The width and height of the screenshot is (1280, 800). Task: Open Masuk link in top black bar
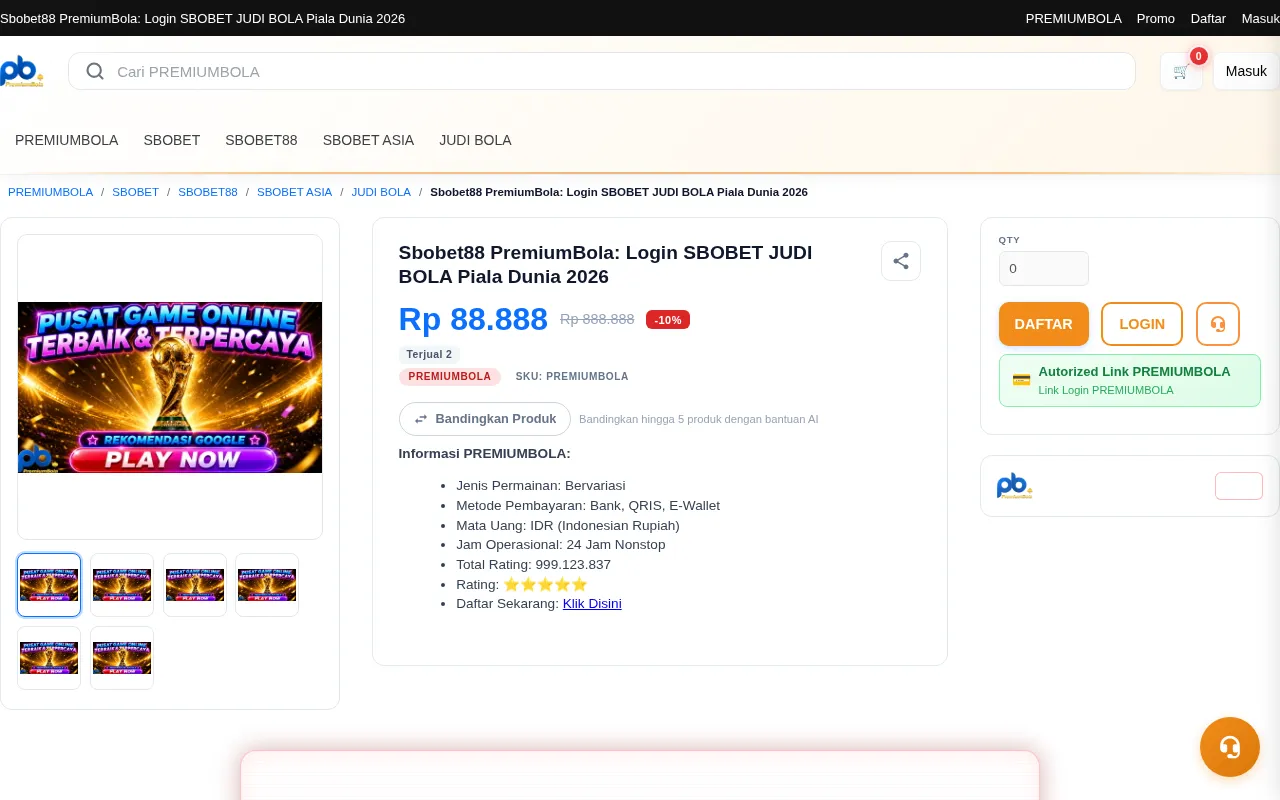pos(1261,18)
